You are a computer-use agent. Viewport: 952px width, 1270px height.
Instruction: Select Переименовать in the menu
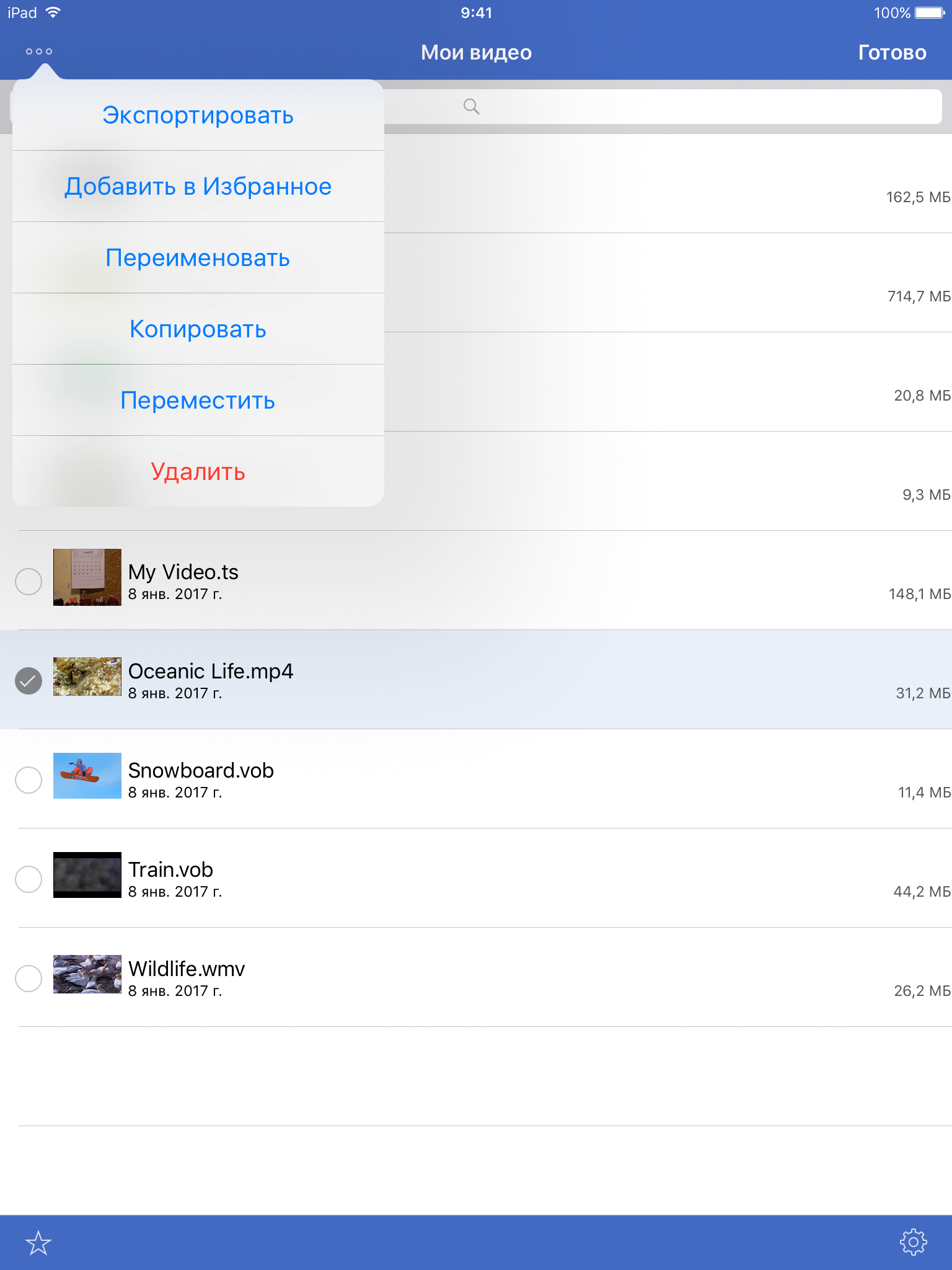click(x=198, y=257)
